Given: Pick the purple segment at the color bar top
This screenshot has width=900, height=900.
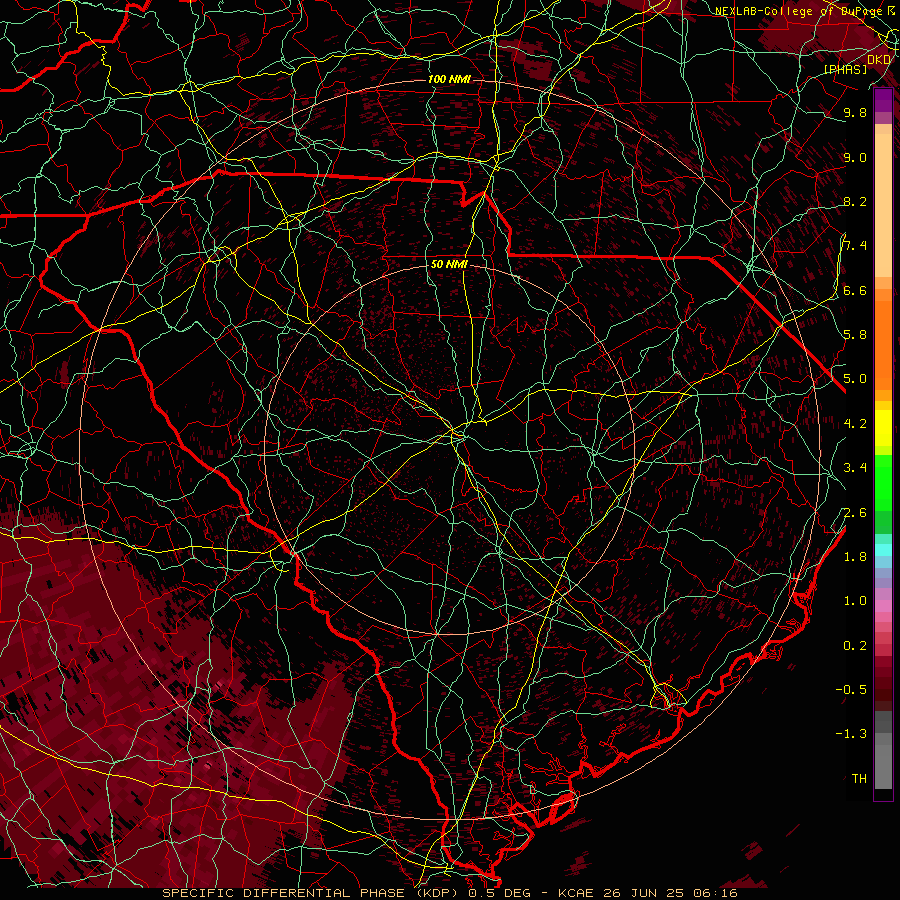Looking at the screenshot, I should pyautogui.click(x=883, y=100).
